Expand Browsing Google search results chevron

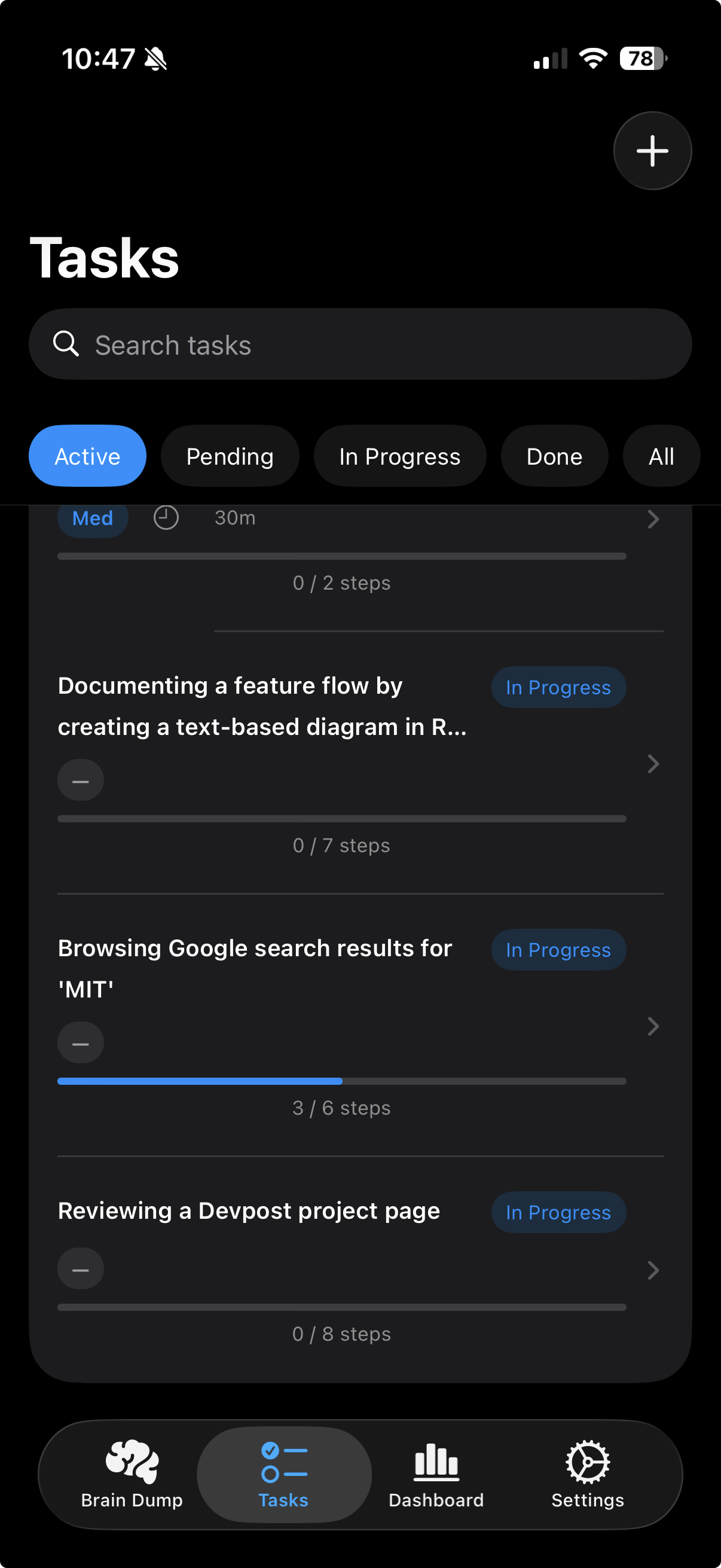coord(653,1026)
